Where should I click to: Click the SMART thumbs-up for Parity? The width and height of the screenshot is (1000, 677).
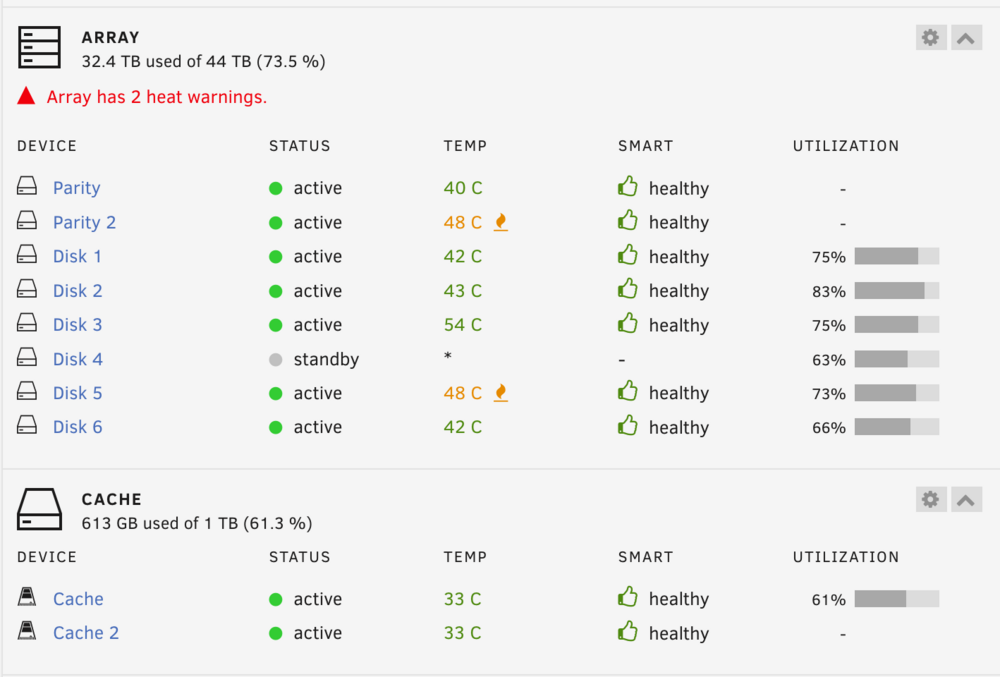pos(628,186)
